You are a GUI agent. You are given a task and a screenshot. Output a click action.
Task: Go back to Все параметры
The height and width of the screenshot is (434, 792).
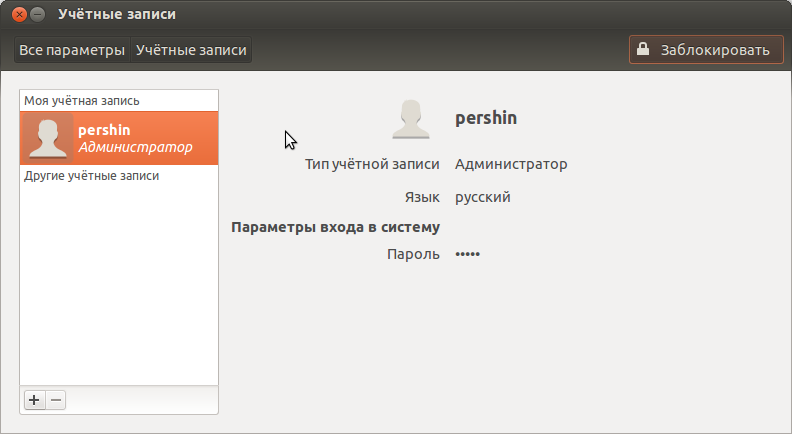point(72,50)
